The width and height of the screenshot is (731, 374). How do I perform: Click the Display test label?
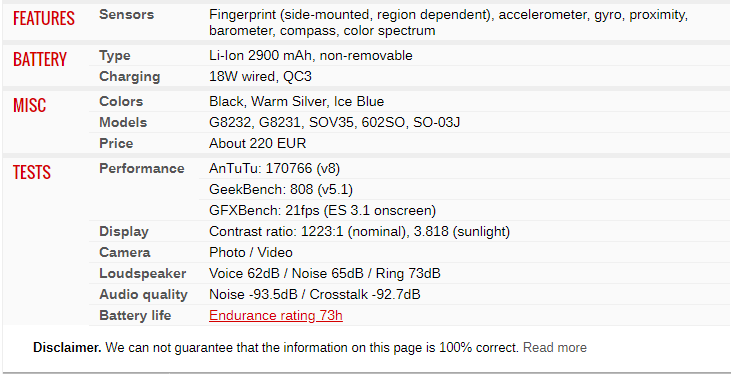(124, 232)
